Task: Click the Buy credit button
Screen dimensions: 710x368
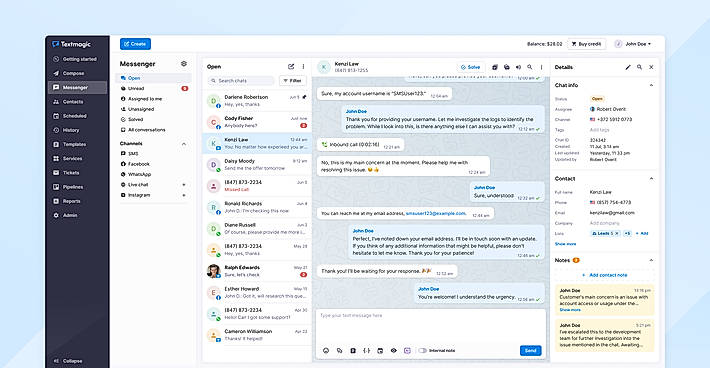Action: (x=586, y=44)
